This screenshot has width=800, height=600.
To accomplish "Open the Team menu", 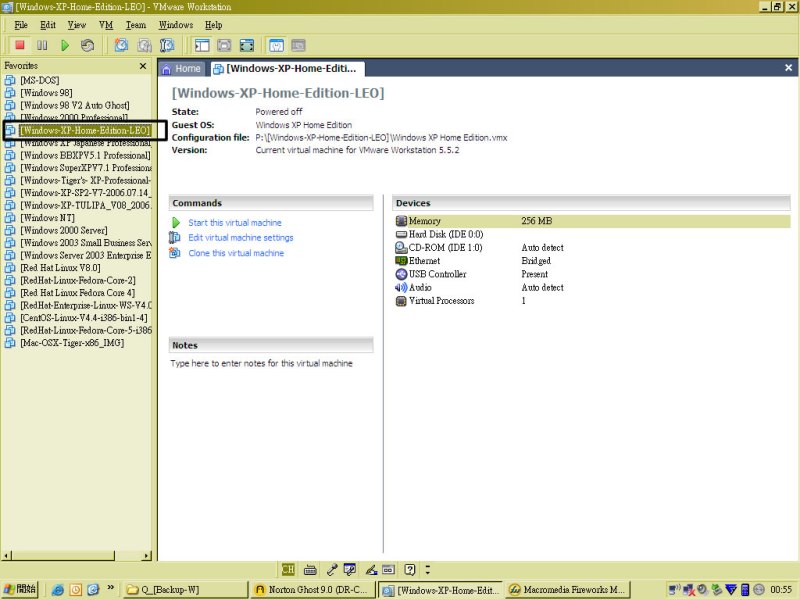I will pyautogui.click(x=136, y=25).
